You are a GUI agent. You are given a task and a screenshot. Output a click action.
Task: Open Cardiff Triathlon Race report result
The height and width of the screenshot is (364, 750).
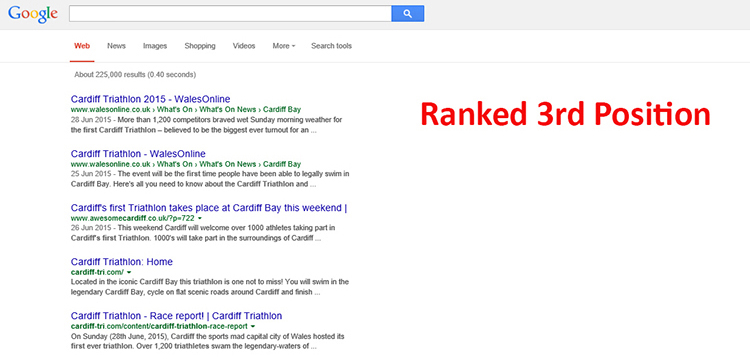coord(176,316)
